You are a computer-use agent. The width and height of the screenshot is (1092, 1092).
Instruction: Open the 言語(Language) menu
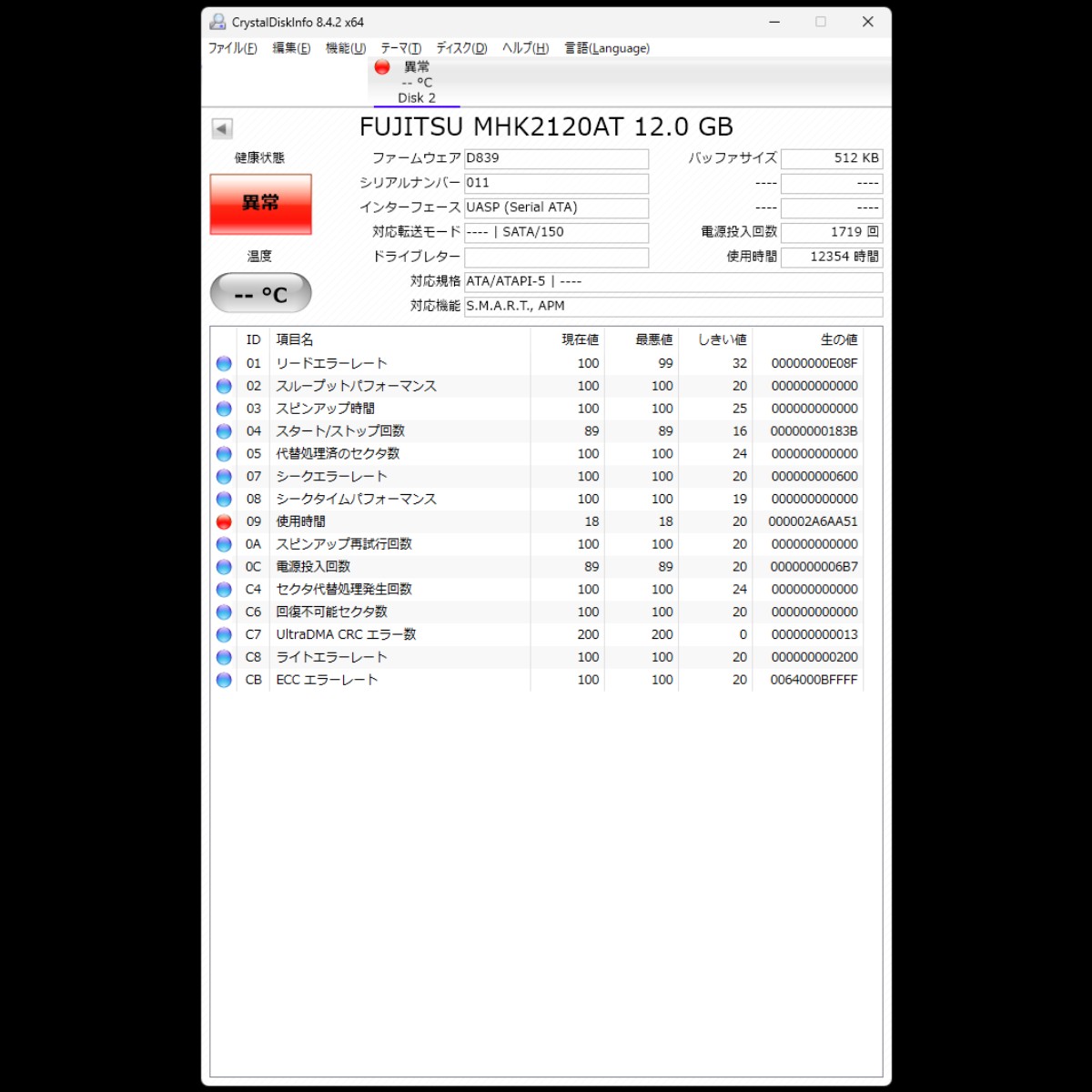pos(607,48)
